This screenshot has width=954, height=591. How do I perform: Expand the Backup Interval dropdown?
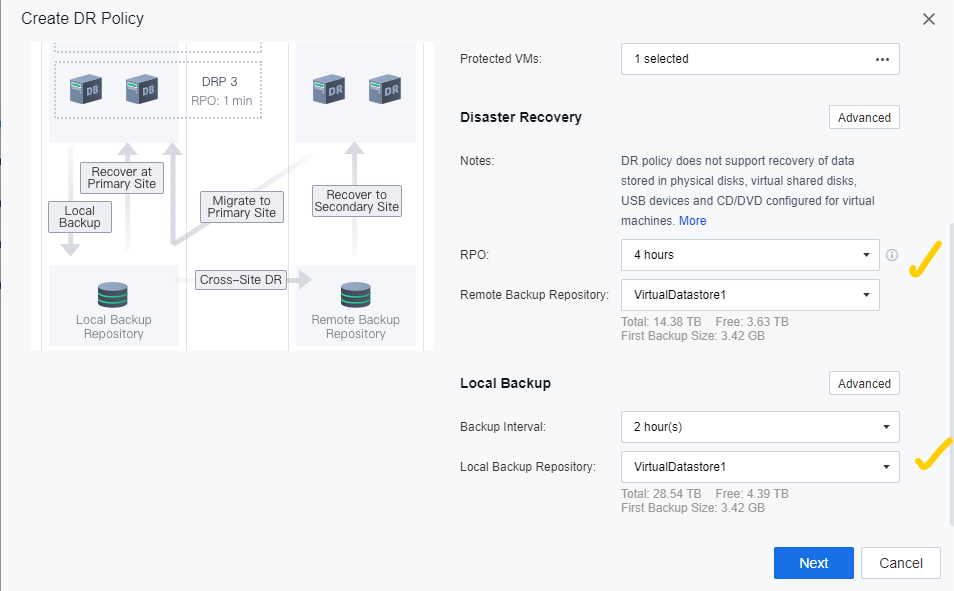760,427
